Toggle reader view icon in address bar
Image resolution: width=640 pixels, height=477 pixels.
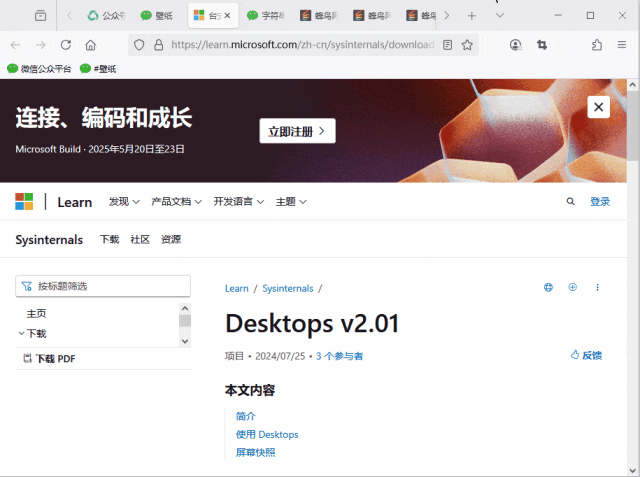coord(448,45)
